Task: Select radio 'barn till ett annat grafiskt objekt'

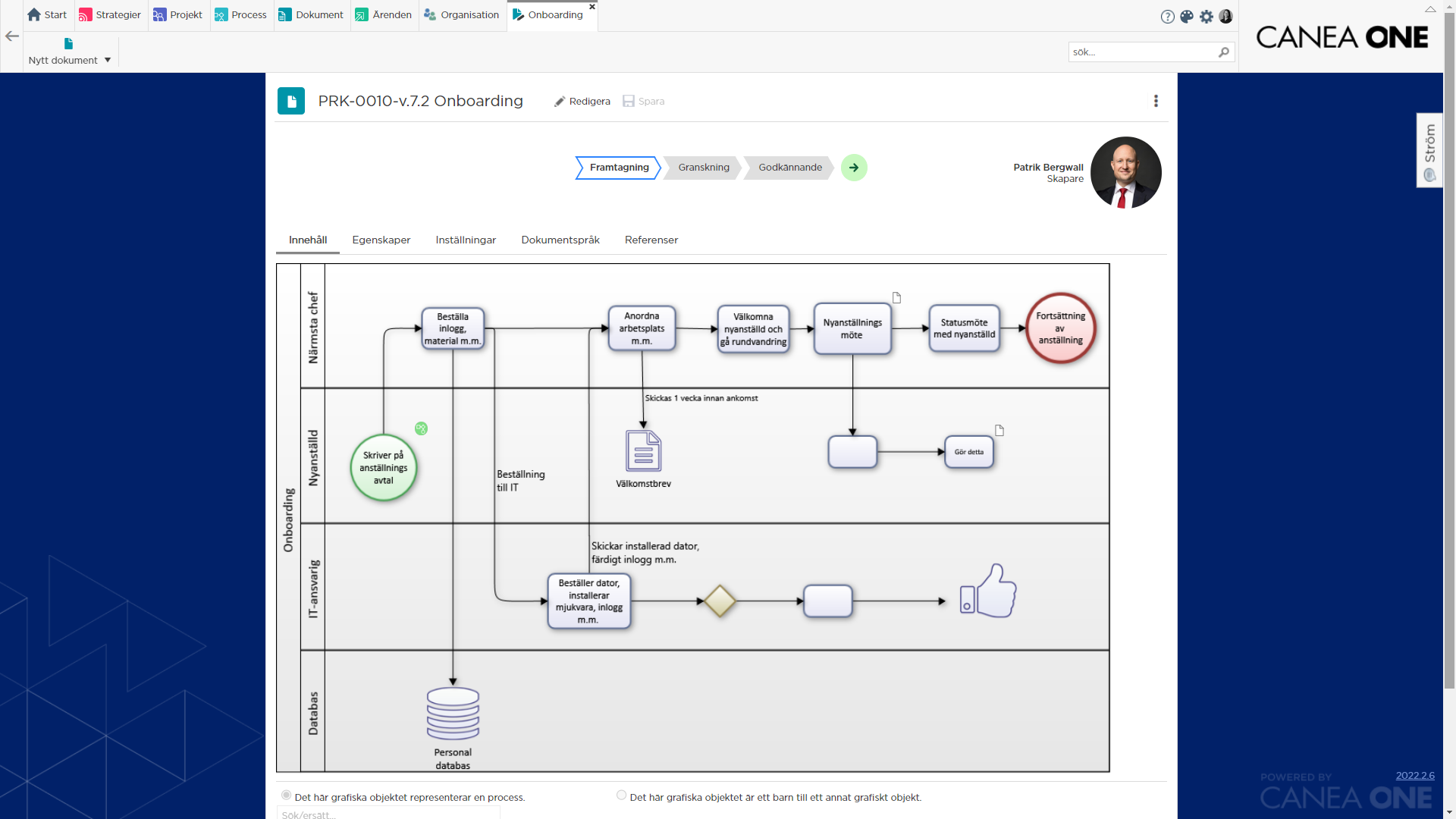Action: point(621,795)
